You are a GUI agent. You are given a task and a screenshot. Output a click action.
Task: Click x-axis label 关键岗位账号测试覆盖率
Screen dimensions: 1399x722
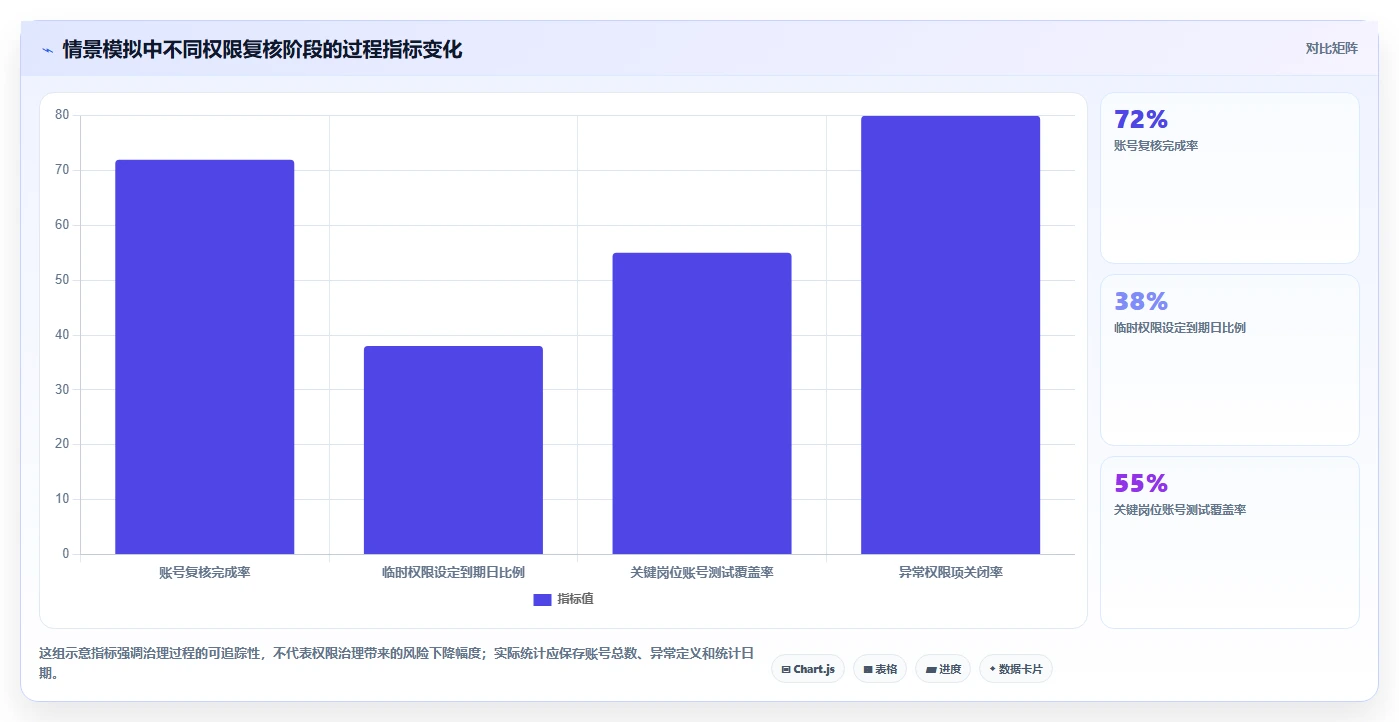click(x=702, y=573)
